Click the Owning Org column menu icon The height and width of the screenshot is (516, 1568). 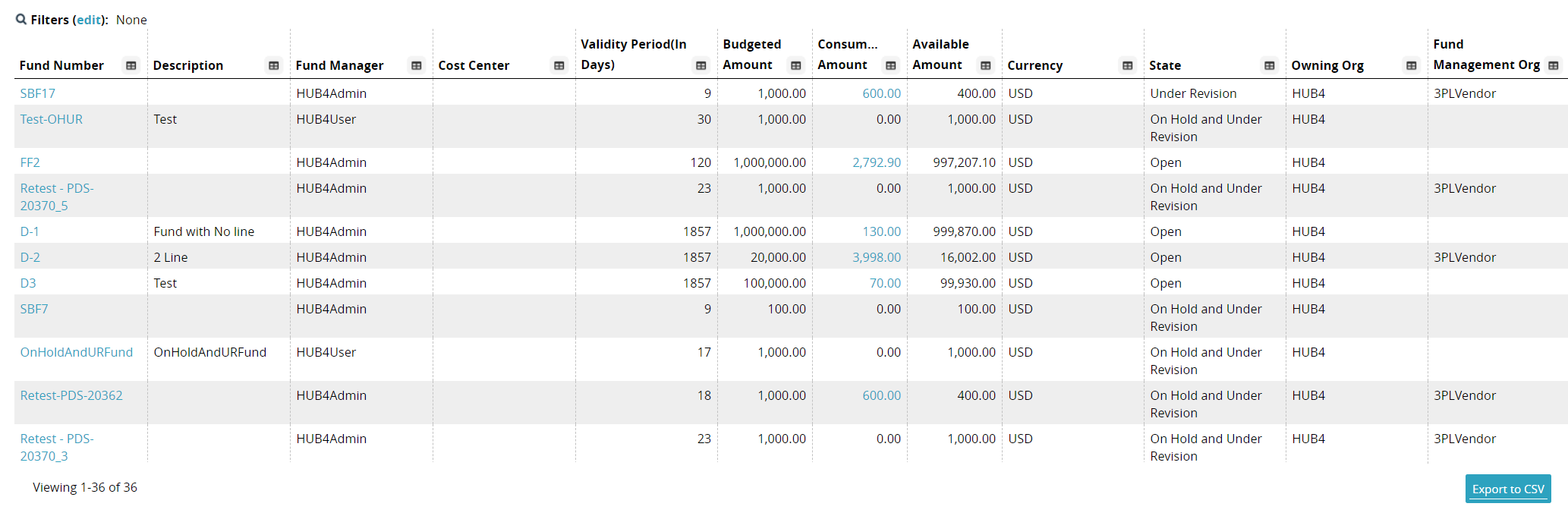click(1412, 66)
